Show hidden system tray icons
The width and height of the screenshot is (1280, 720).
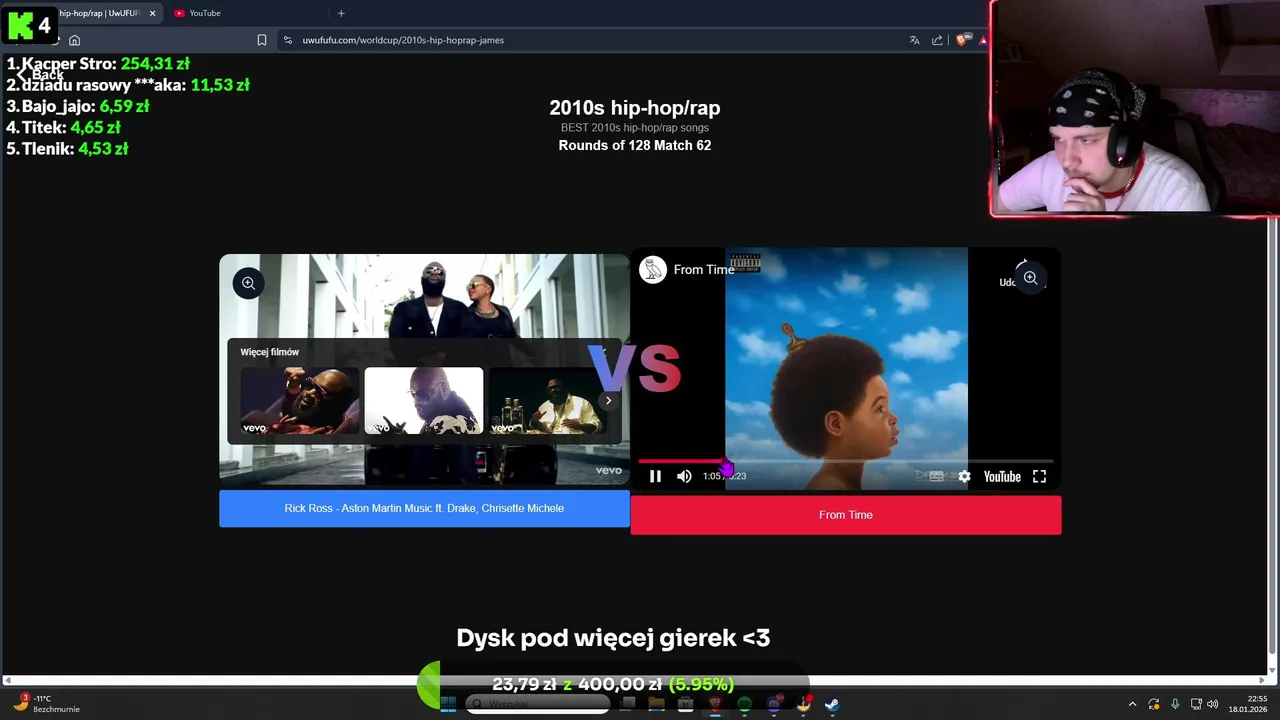pos(1132,704)
